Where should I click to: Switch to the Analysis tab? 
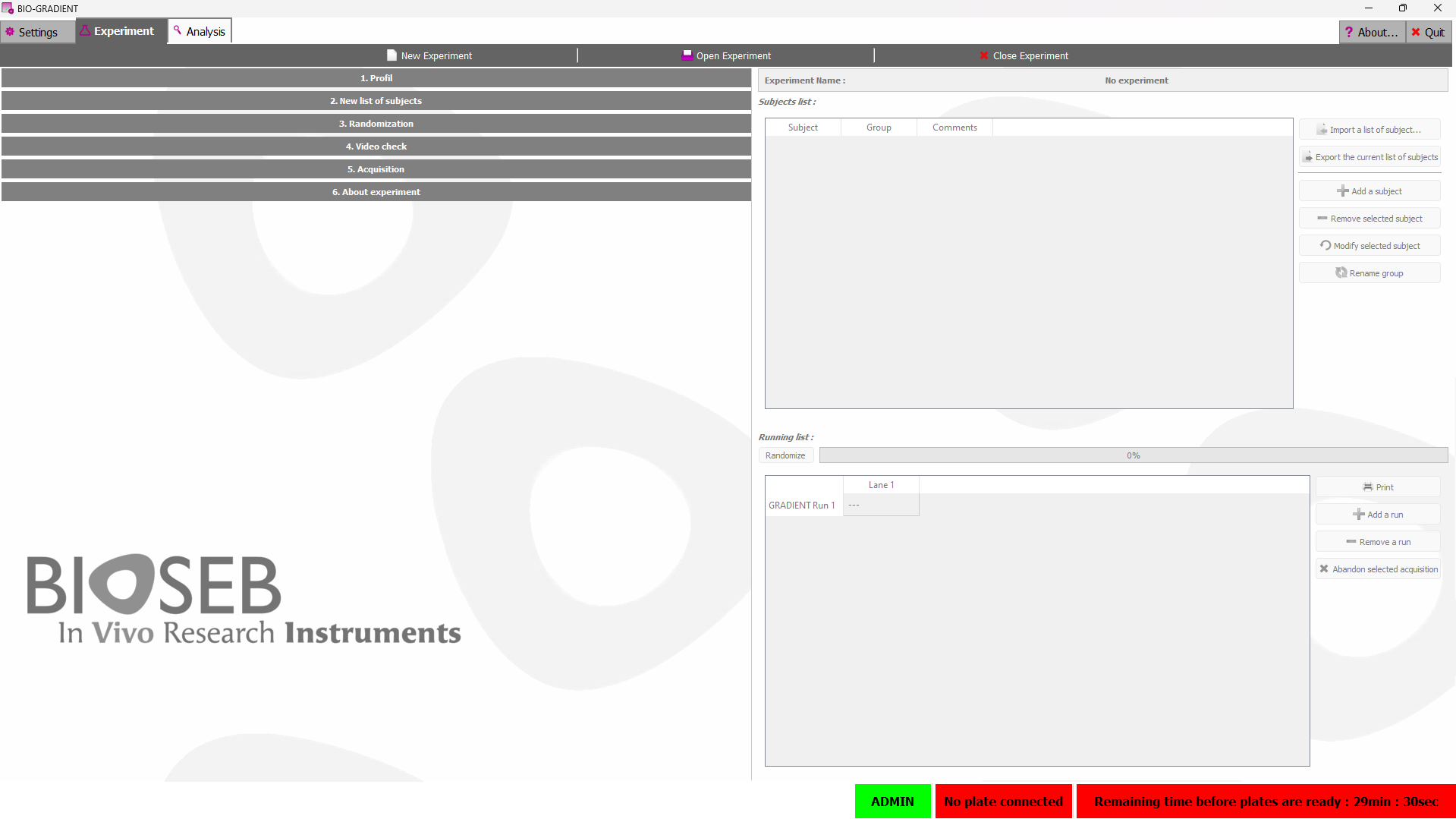coord(200,32)
